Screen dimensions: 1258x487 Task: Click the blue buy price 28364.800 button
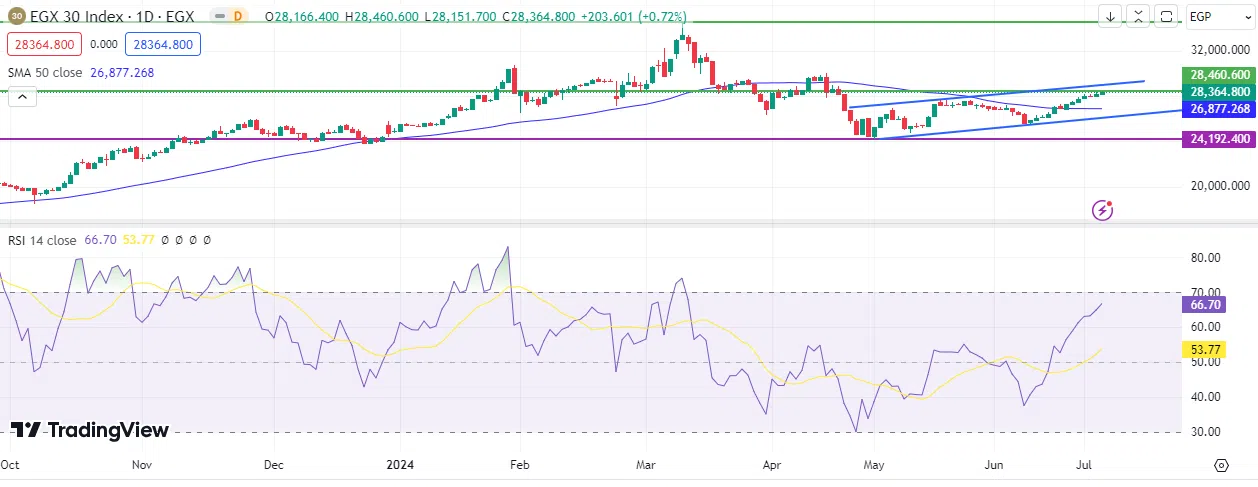(x=165, y=44)
